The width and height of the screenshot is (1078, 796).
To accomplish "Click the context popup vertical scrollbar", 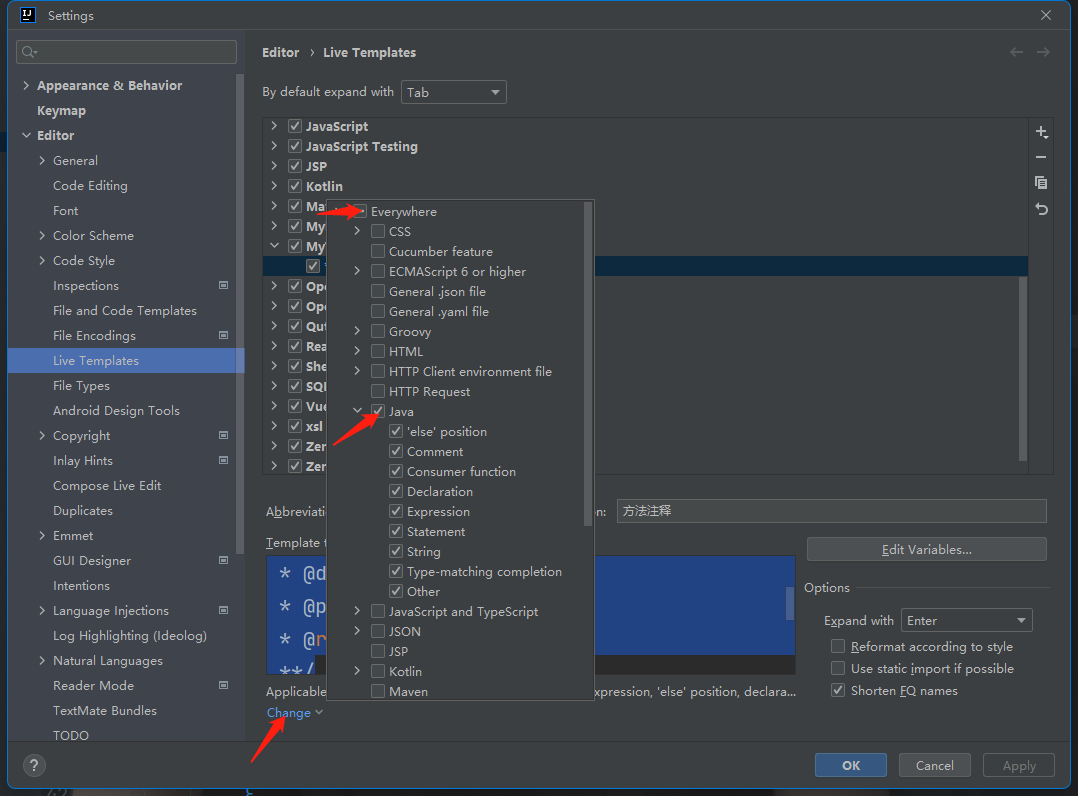I will click(587, 364).
